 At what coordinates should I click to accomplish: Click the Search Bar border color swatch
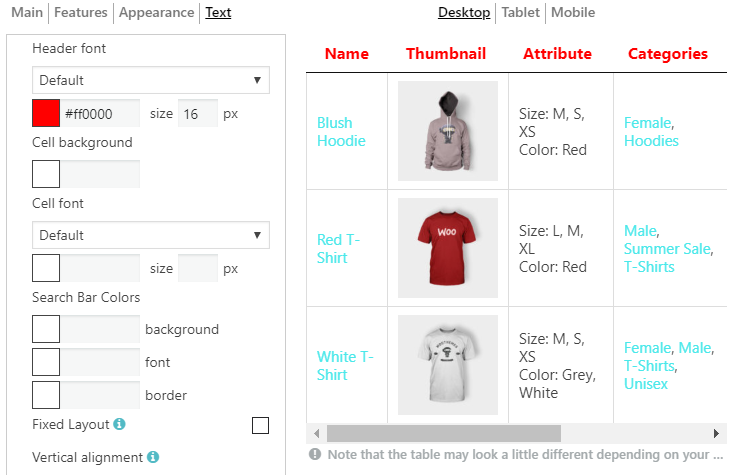46,395
